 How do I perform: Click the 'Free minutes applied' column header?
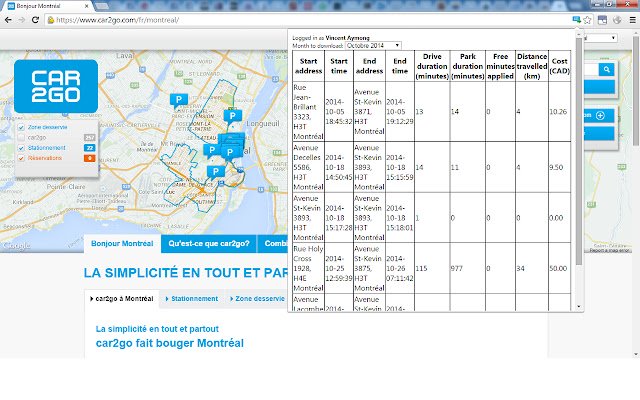pyautogui.click(x=500, y=66)
